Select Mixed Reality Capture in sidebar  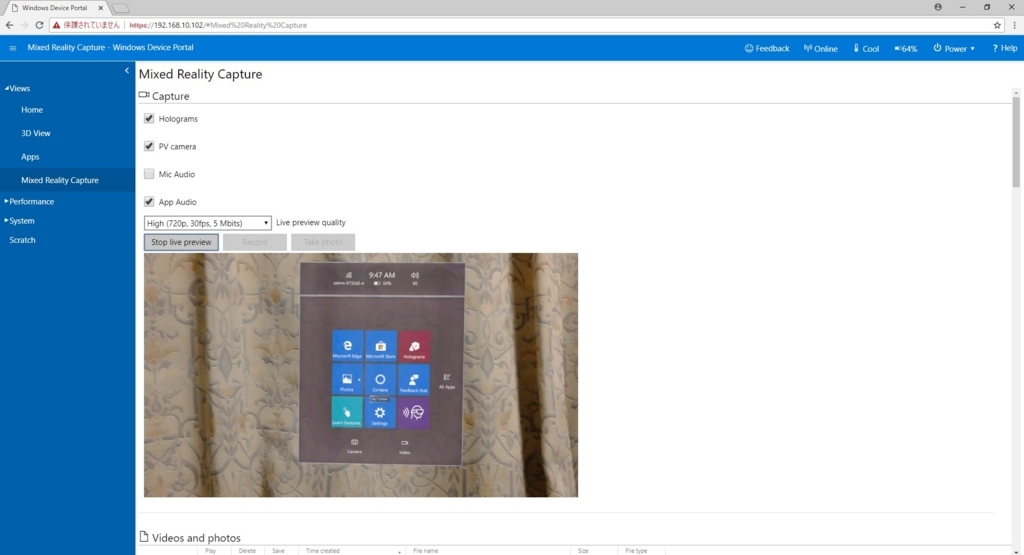click(60, 180)
